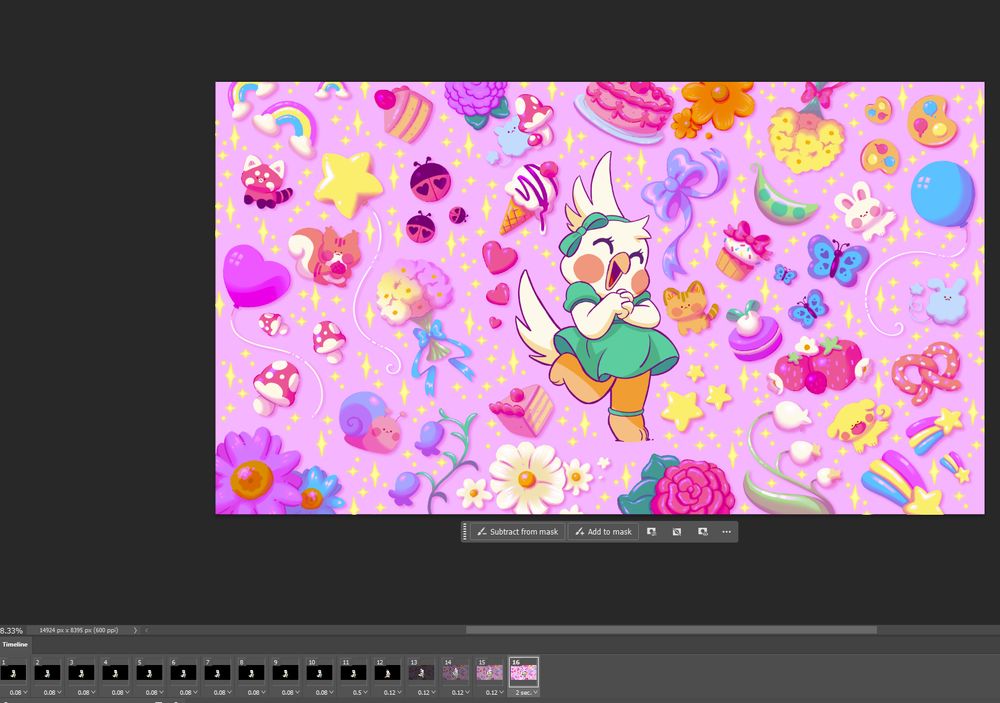The width and height of the screenshot is (1000, 703).
Task: Click document dimensions info in status bar
Action: [78, 630]
